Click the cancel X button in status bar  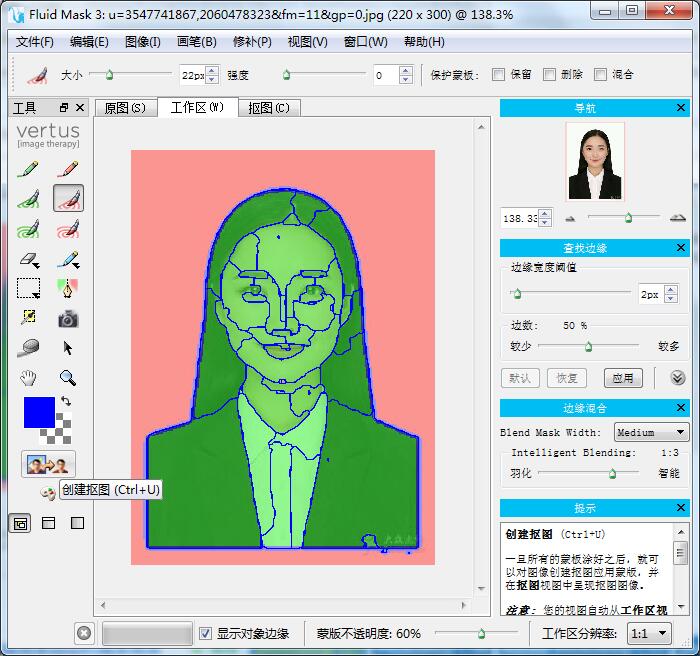tap(84, 633)
